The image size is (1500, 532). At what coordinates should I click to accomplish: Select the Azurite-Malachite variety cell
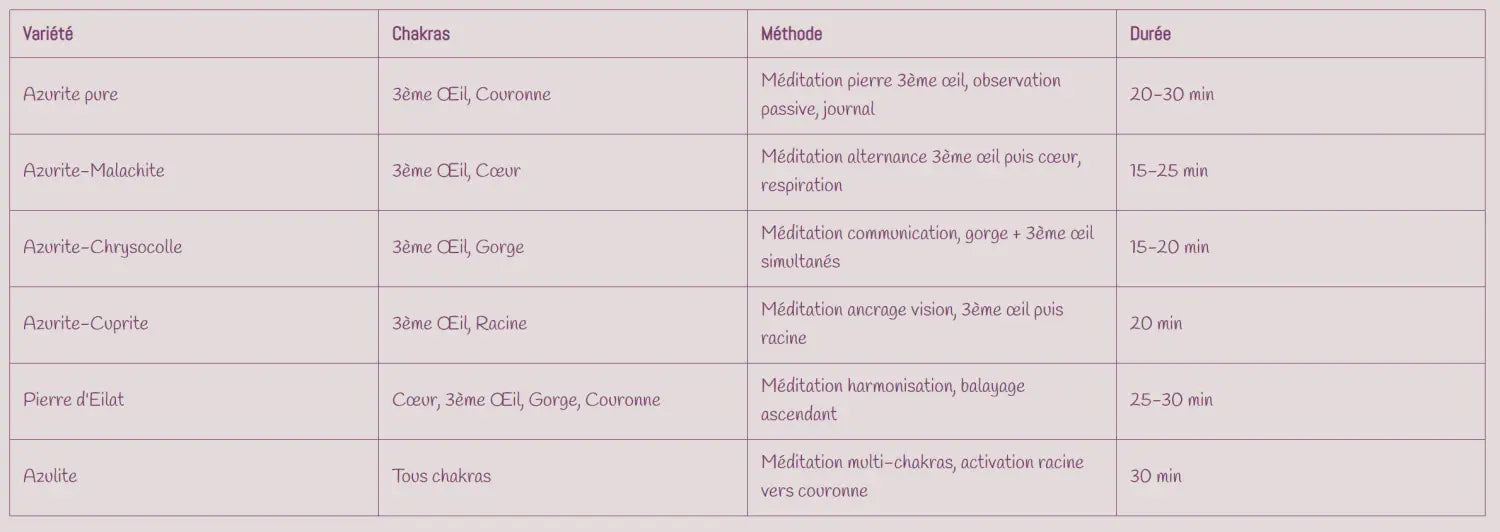tap(94, 171)
